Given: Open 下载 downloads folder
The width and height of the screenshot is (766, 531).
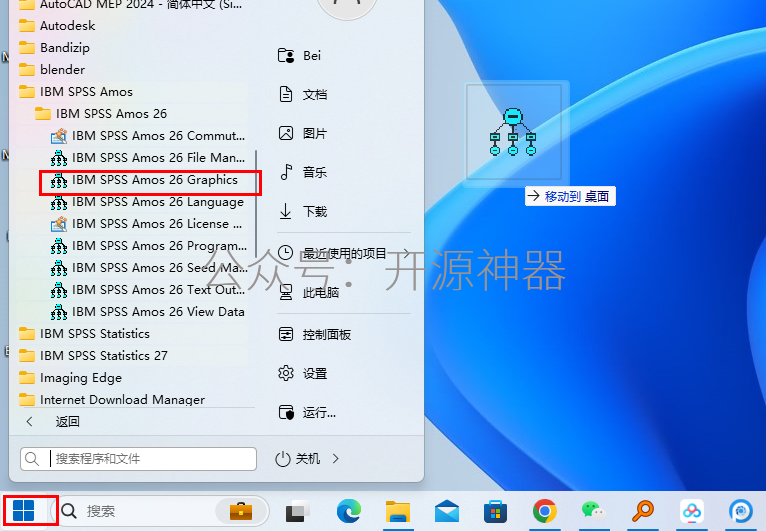Looking at the screenshot, I should click(x=302, y=212).
